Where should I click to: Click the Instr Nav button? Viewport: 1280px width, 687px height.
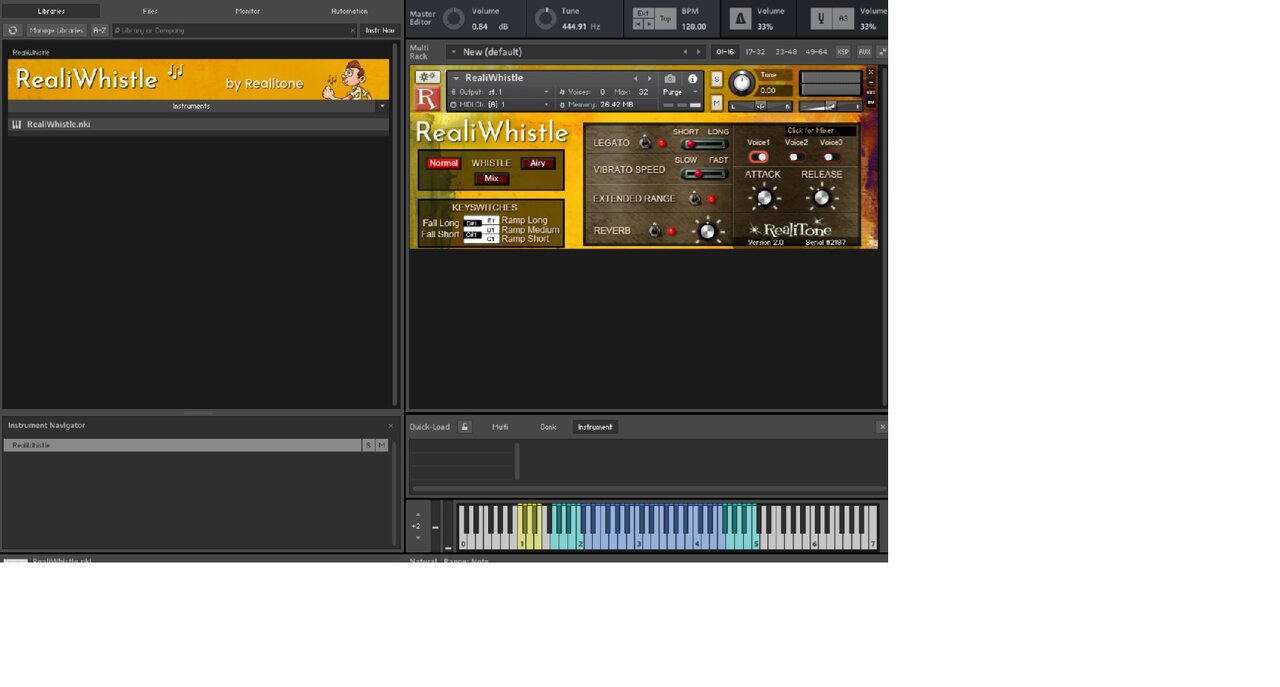pos(380,31)
